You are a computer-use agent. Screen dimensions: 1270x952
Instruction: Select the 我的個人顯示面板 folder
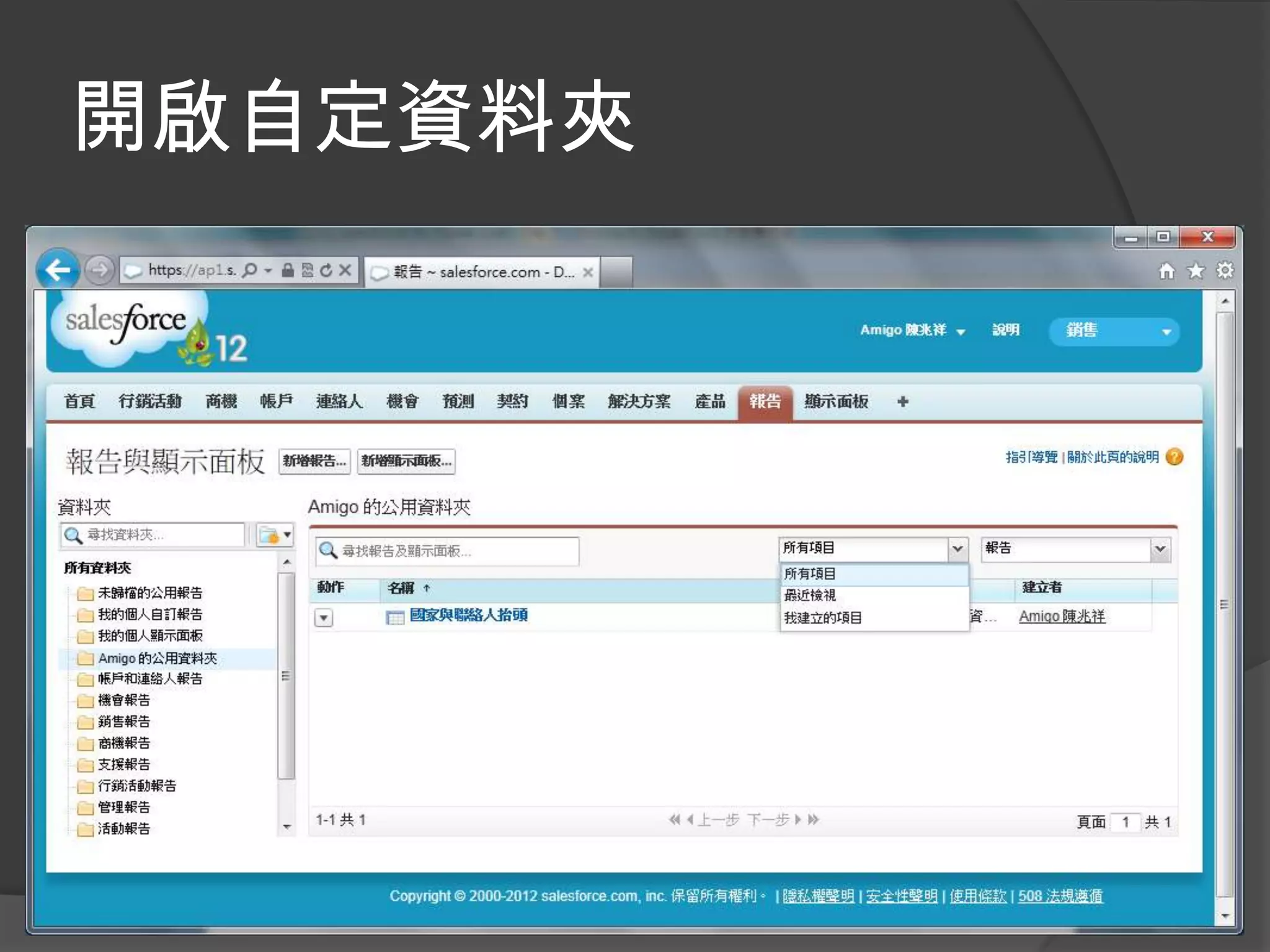[149, 636]
